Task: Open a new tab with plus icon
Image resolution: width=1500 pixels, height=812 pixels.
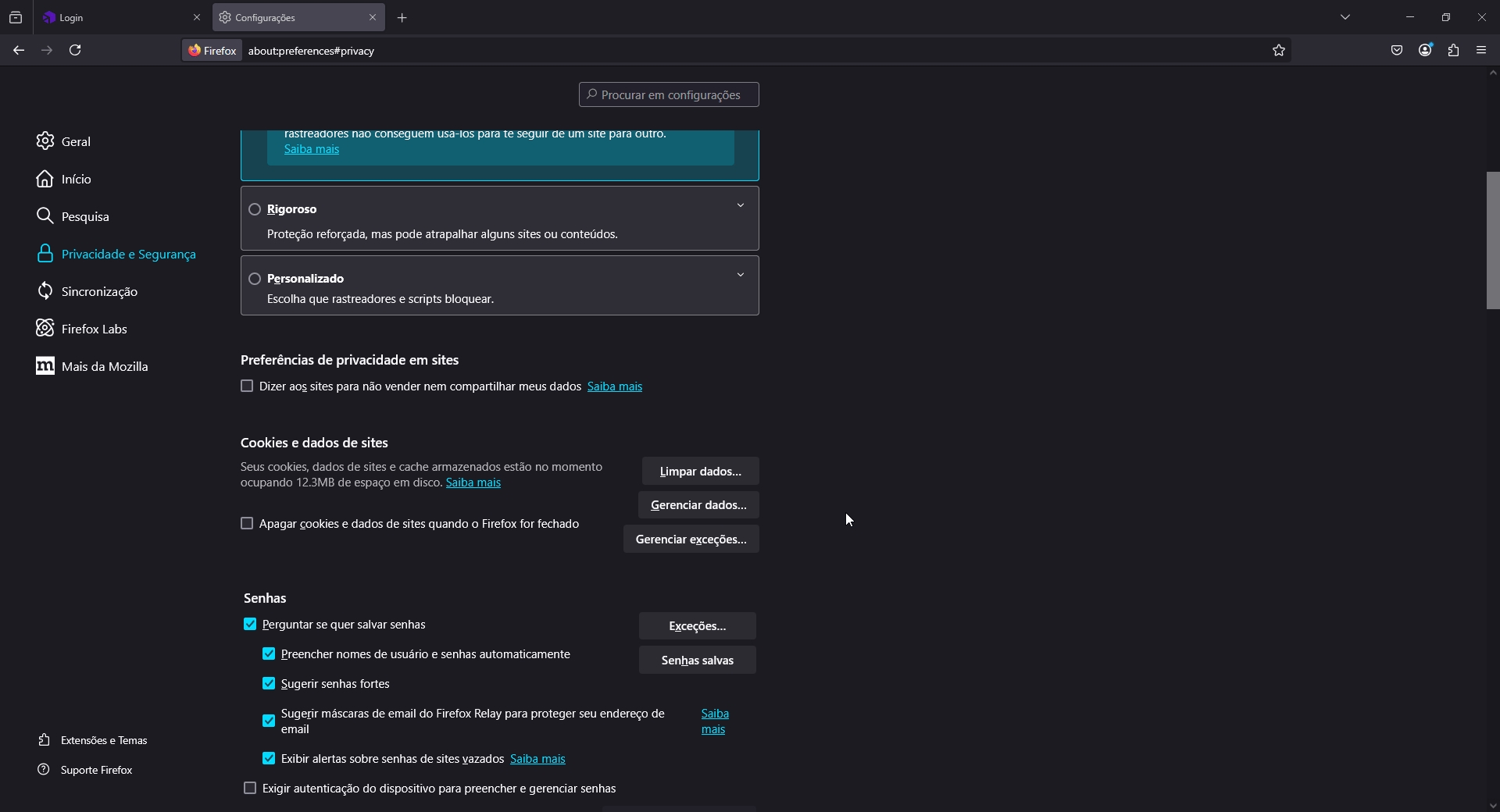Action: 402,18
